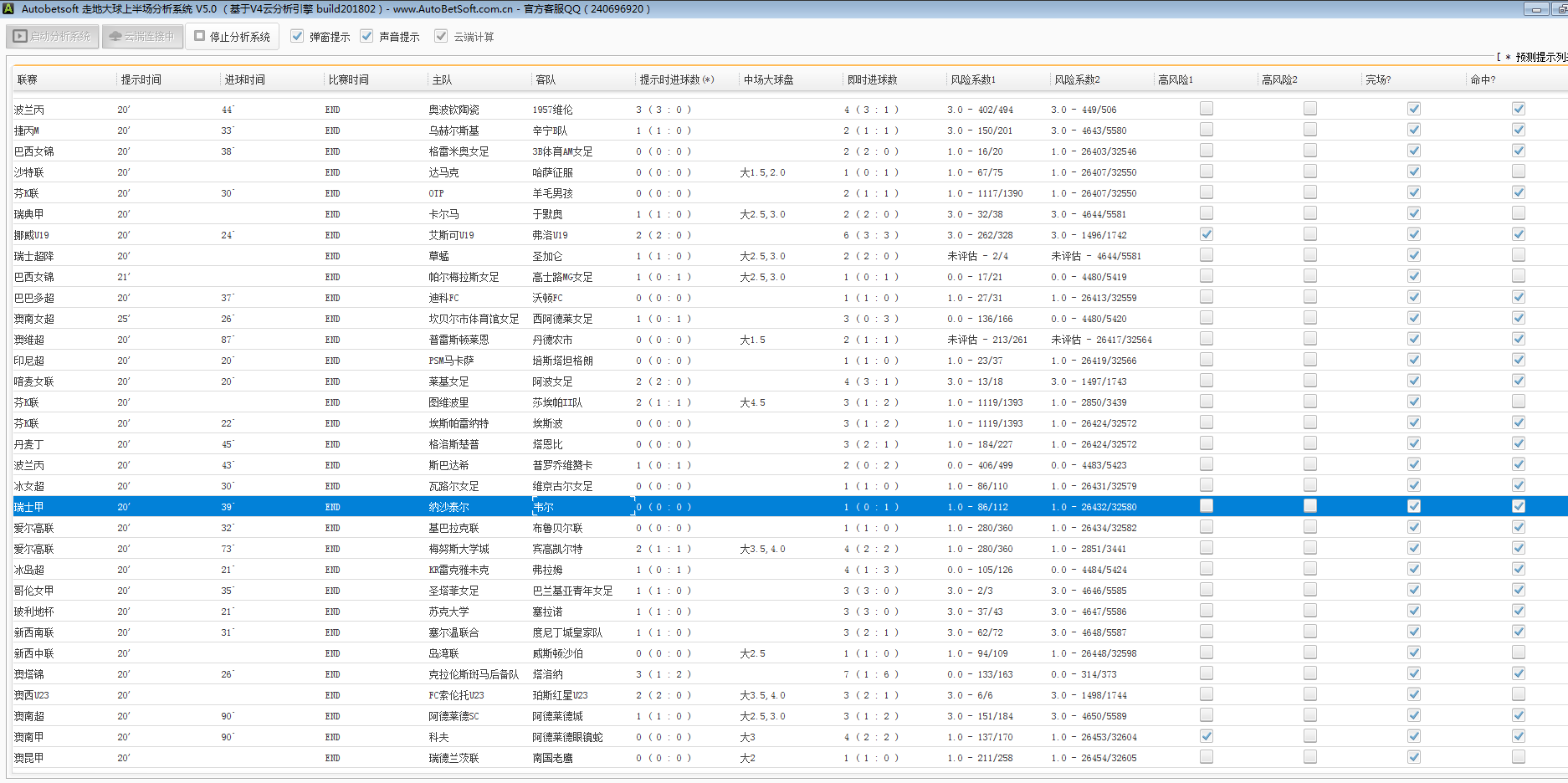This screenshot has width=1568, height=783.
Task: Toggle the 云端计算 checkbox
Action: (x=441, y=37)
